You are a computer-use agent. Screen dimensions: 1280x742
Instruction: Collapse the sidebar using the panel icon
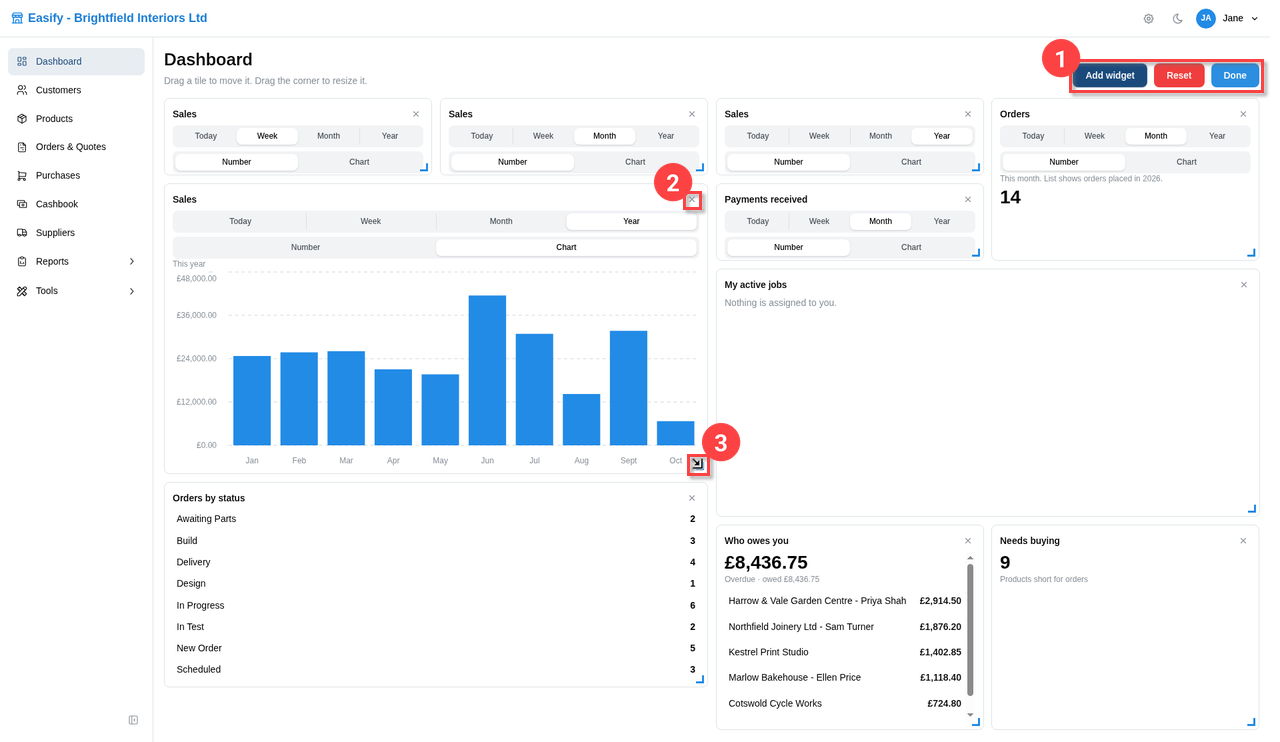(133, 720)
